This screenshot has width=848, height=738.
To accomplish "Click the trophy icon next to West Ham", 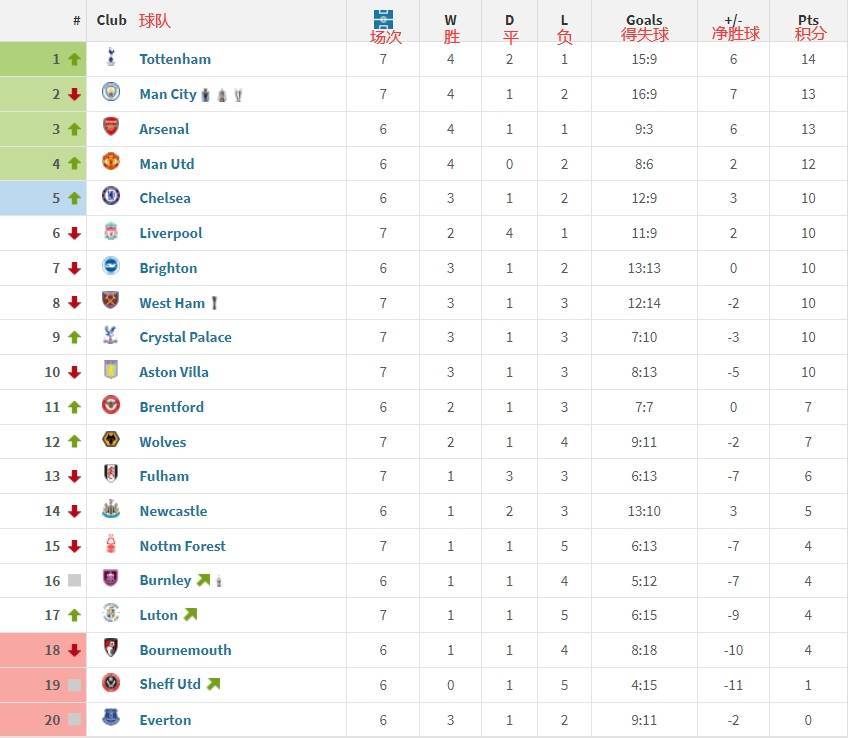I will pyautogui.click(x=214, y=303).
